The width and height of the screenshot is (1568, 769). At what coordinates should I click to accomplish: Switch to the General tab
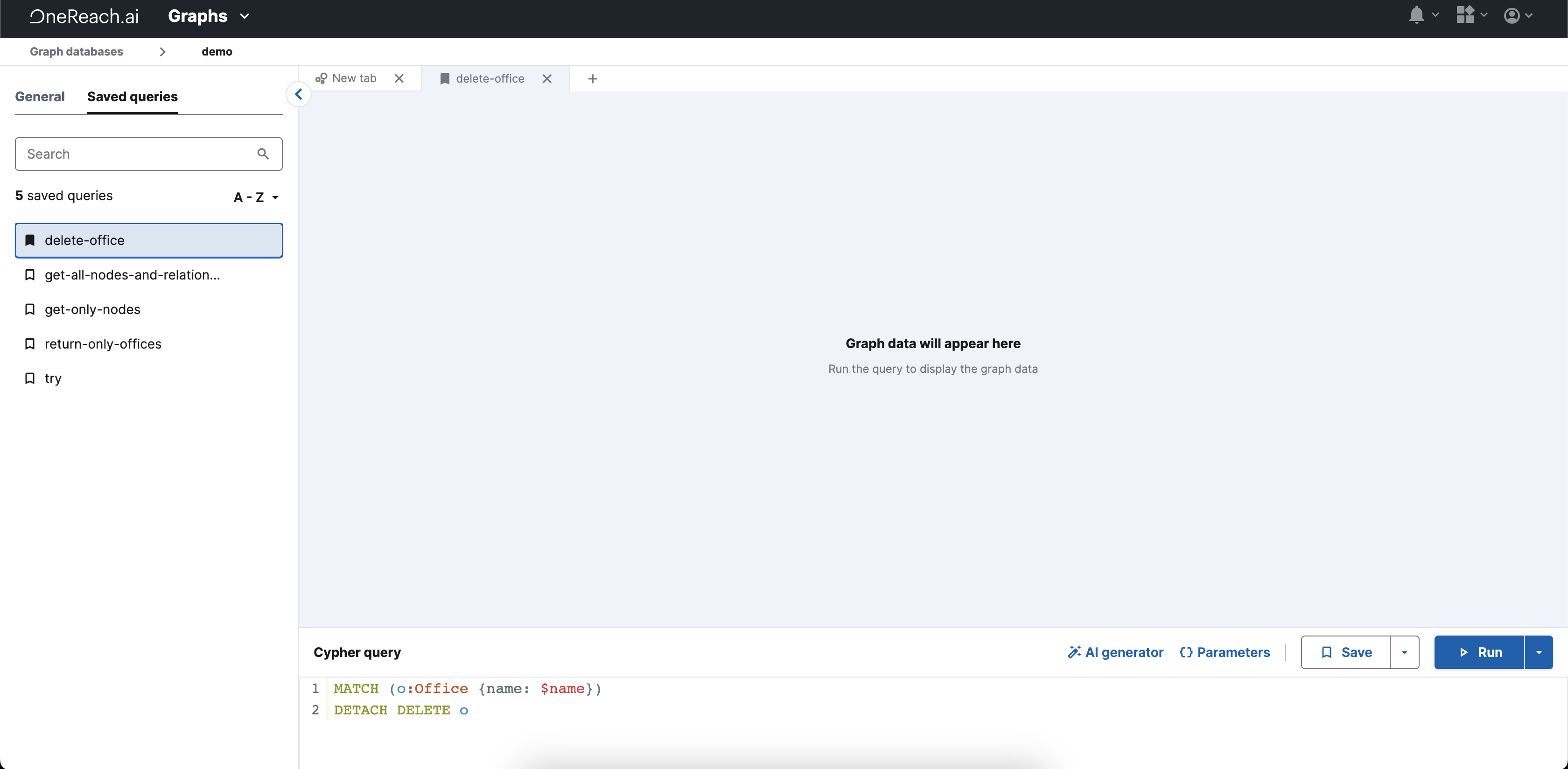click(x=39, y=96)
